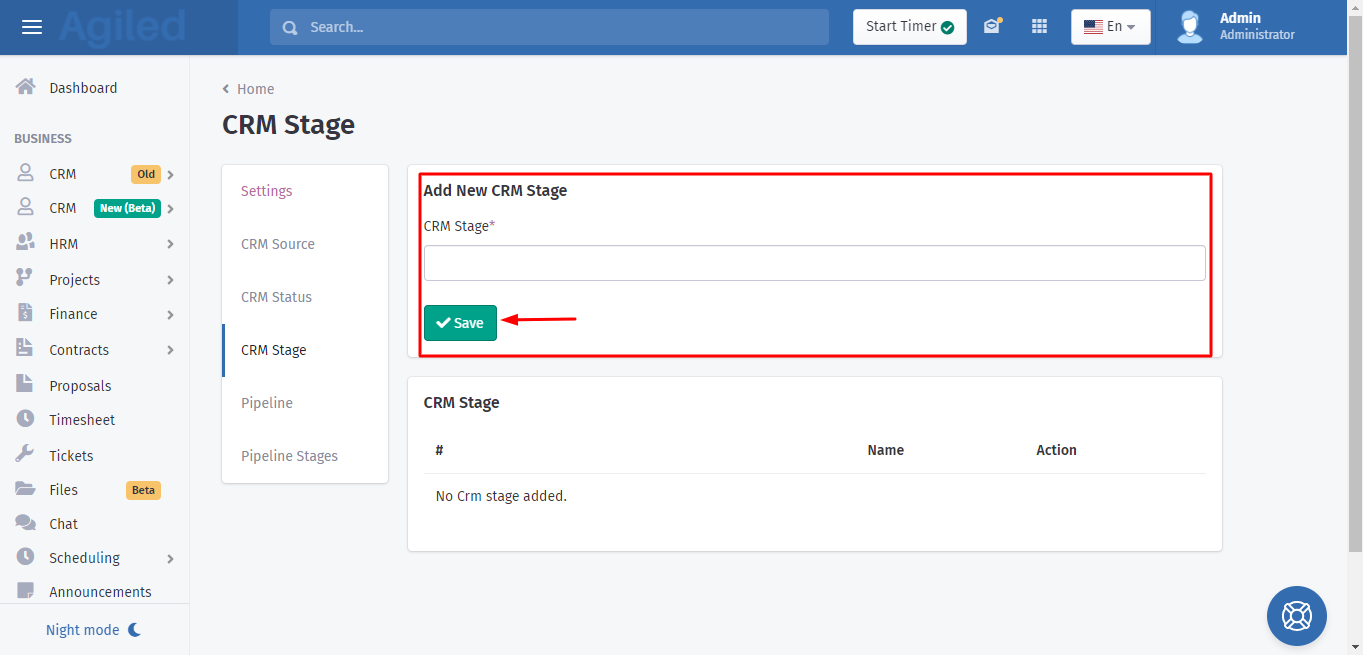Click the Tickets wrench icon
The image size is (1363, 655).
pyautogui.click(x=26, y=455)
